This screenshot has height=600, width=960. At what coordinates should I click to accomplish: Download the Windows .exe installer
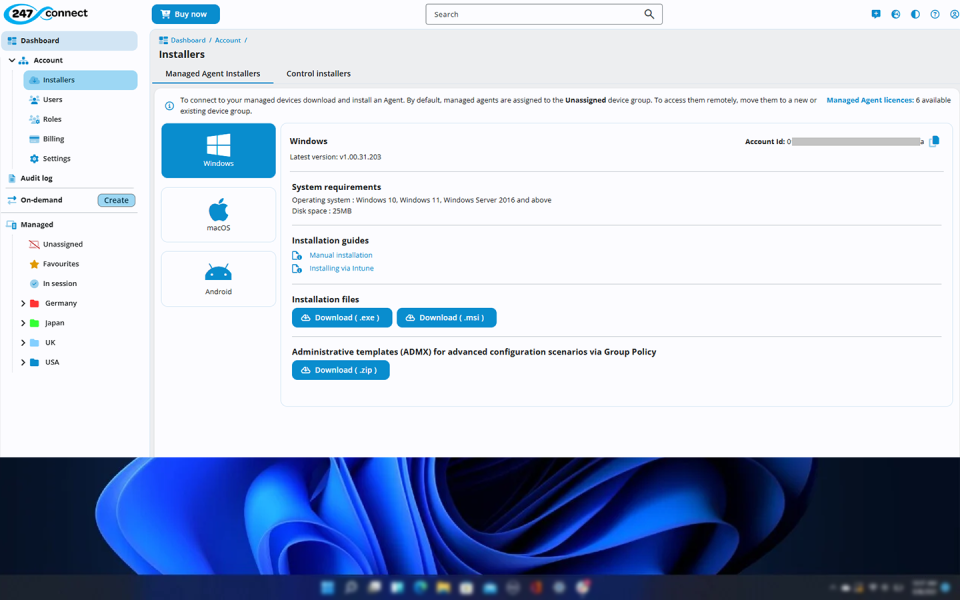(341, 317)
